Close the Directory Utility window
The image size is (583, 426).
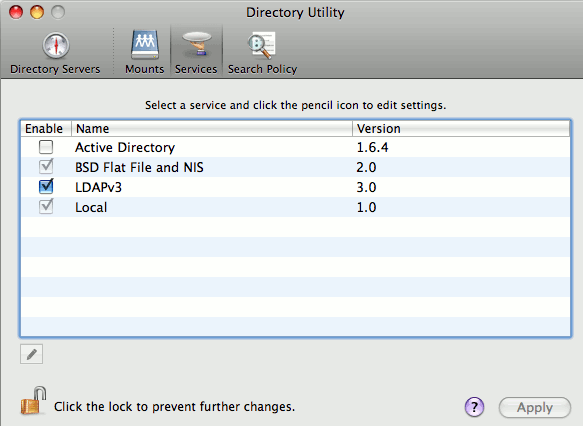click(x=16, y=12)
